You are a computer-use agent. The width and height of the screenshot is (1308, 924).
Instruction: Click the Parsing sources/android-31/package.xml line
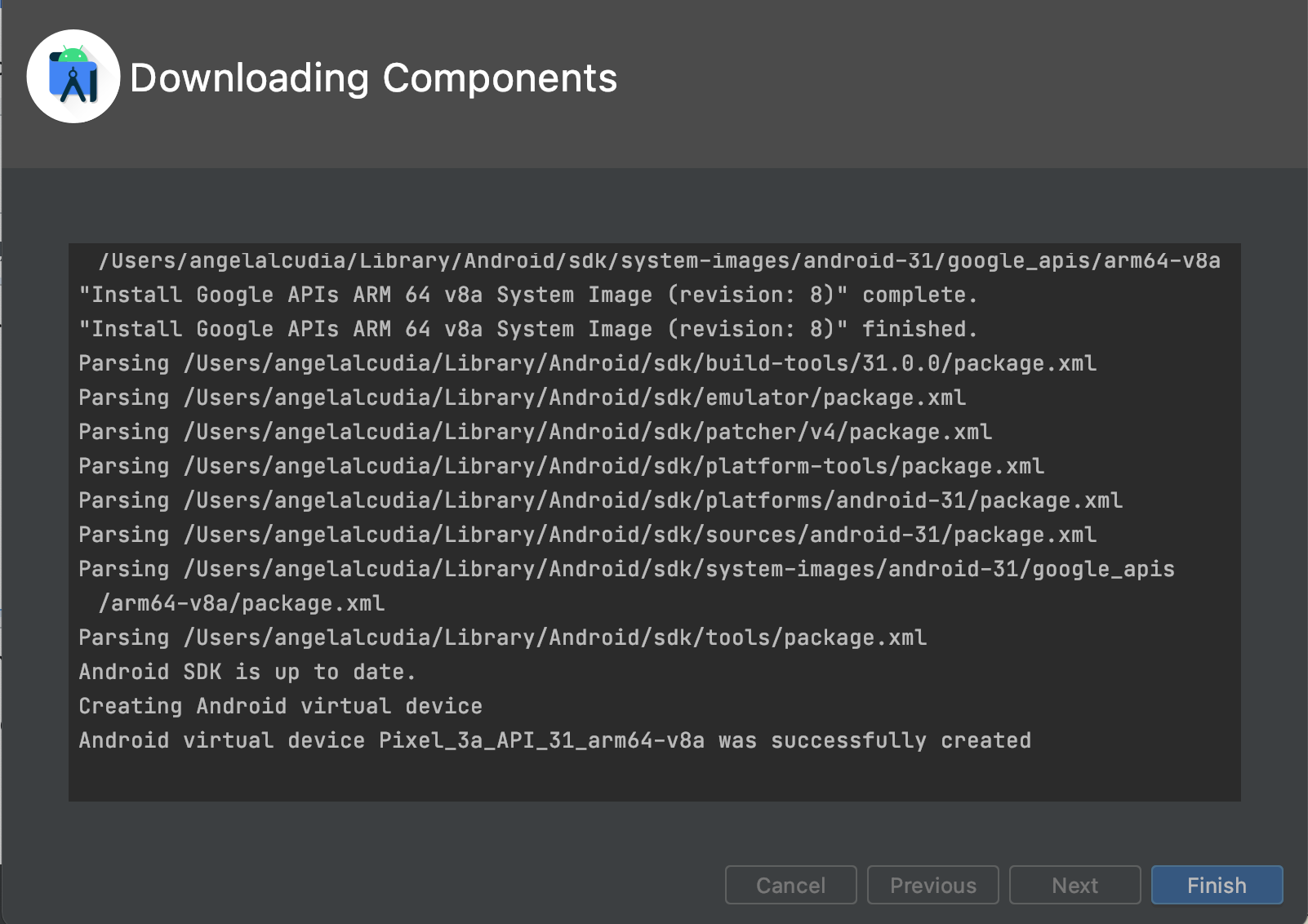[x=587, y=535]
